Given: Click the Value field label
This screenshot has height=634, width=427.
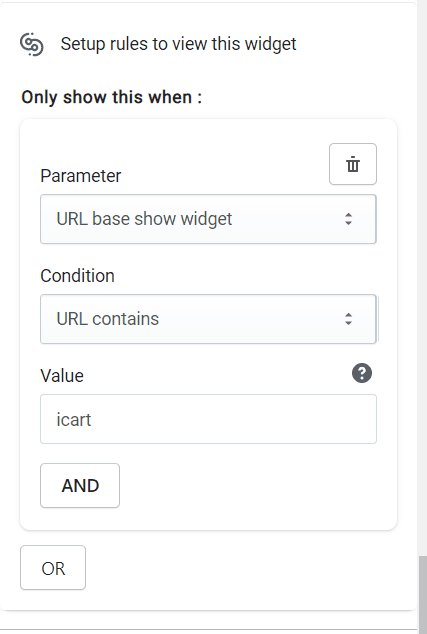Looking at the screenshot, I should (x=62, y=376).
